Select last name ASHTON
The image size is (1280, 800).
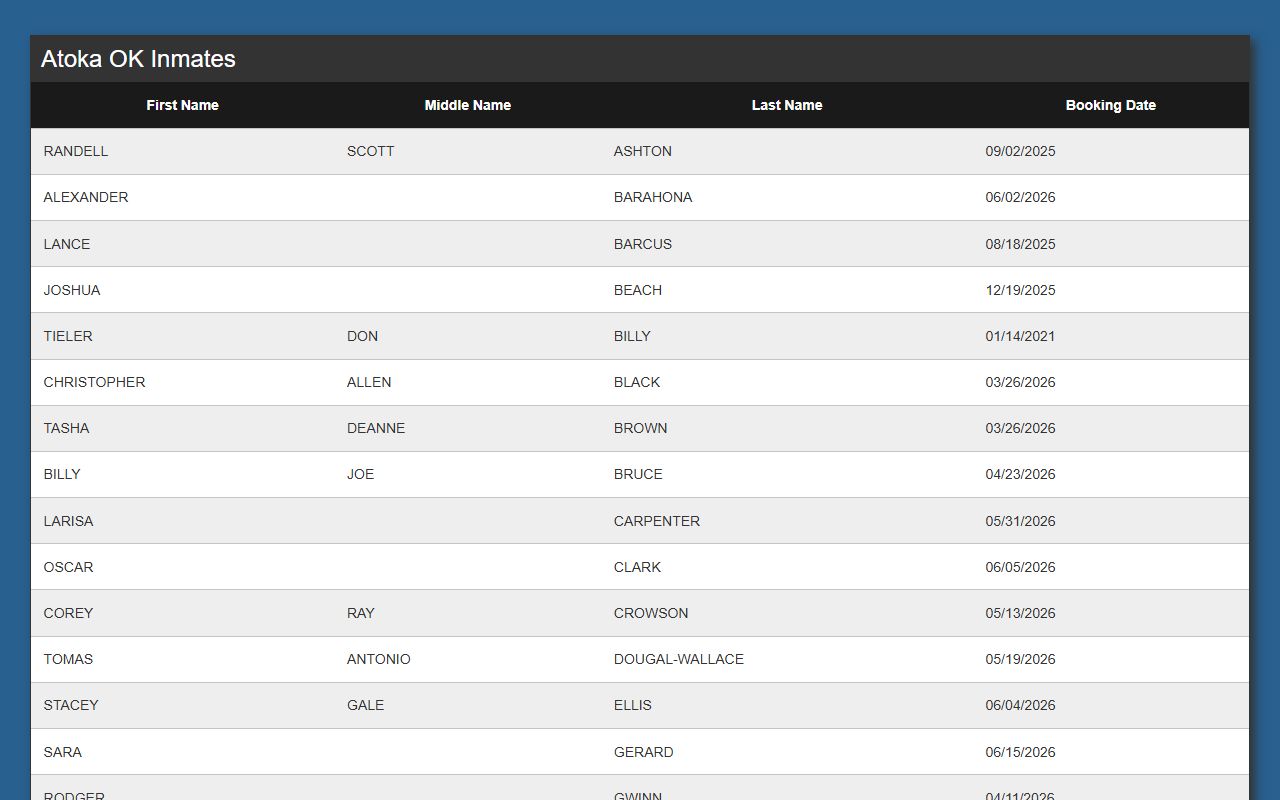tap(643, 151)
